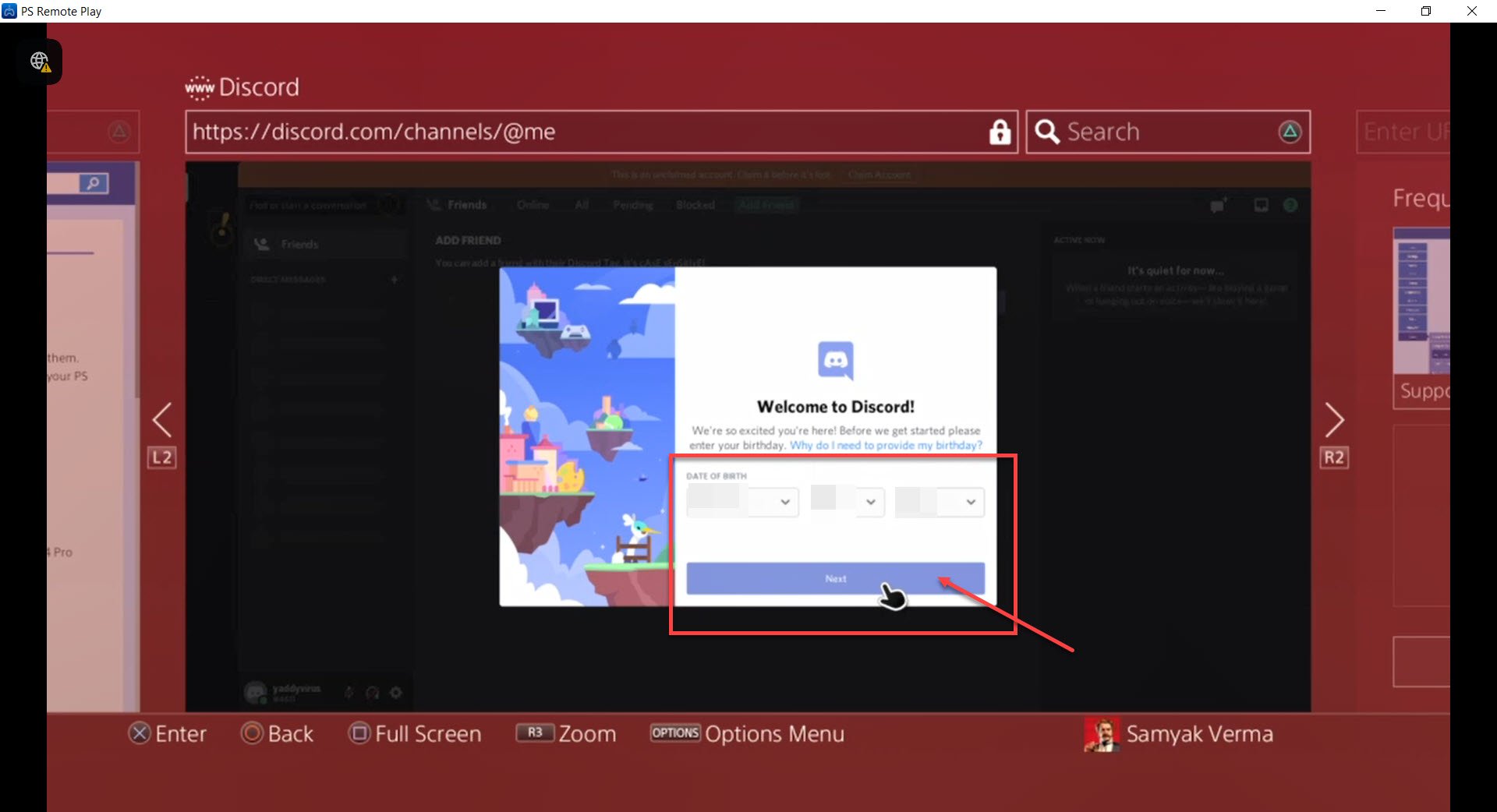Click the magnifier icon in the Search box
This screenshot has width=1497, height=812.
pos(1047,132)
